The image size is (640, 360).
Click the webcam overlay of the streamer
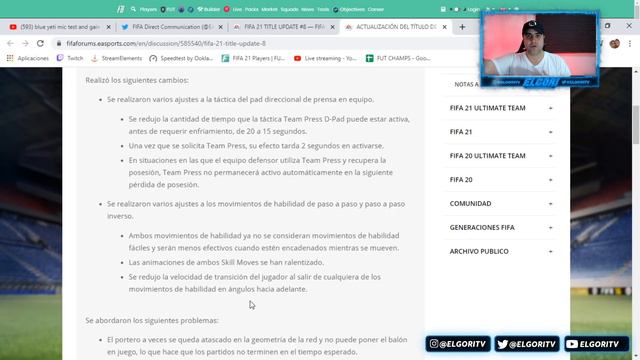point(540,49)
